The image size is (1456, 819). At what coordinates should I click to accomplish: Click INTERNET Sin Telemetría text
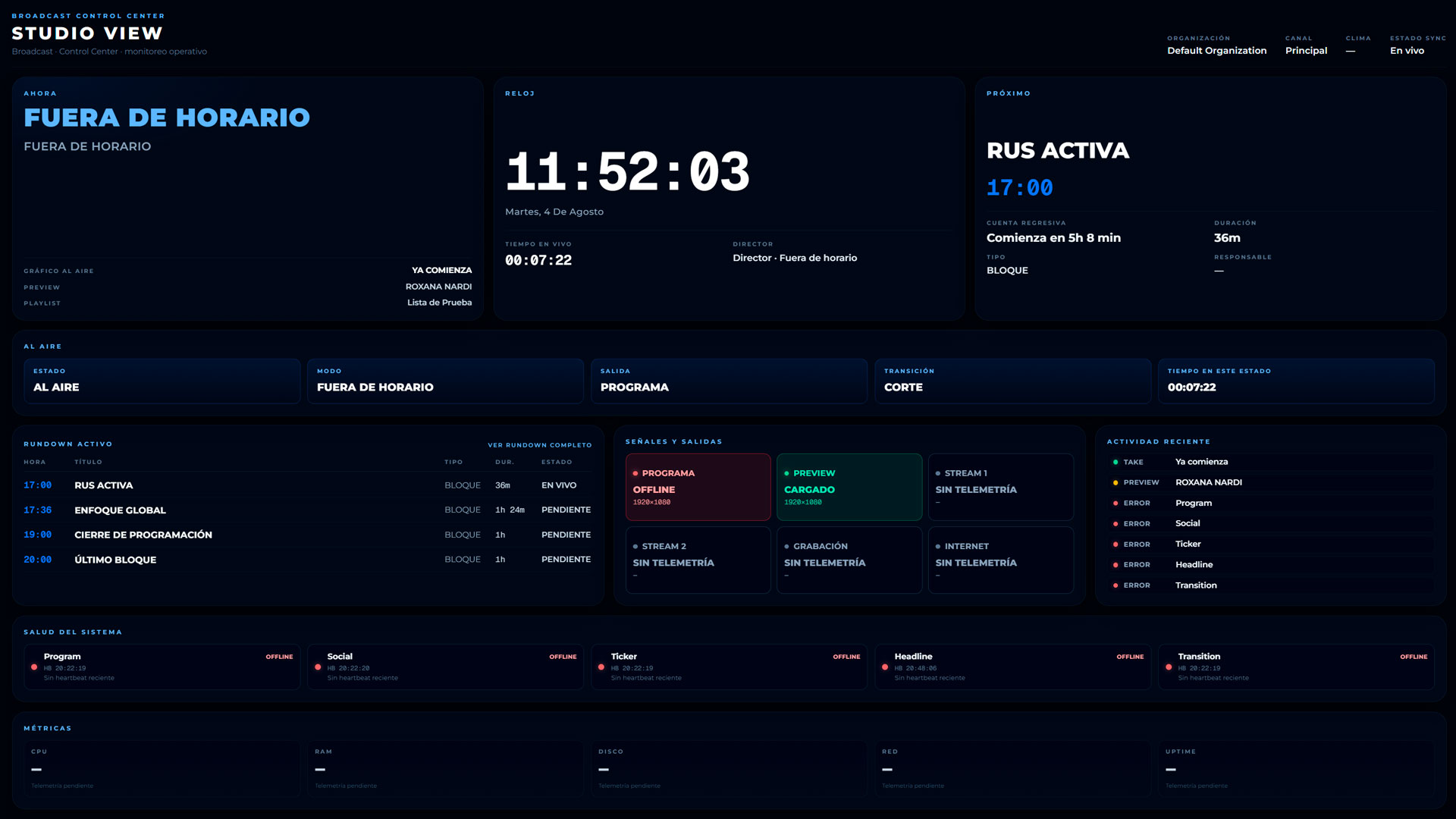tap(976, 563)
